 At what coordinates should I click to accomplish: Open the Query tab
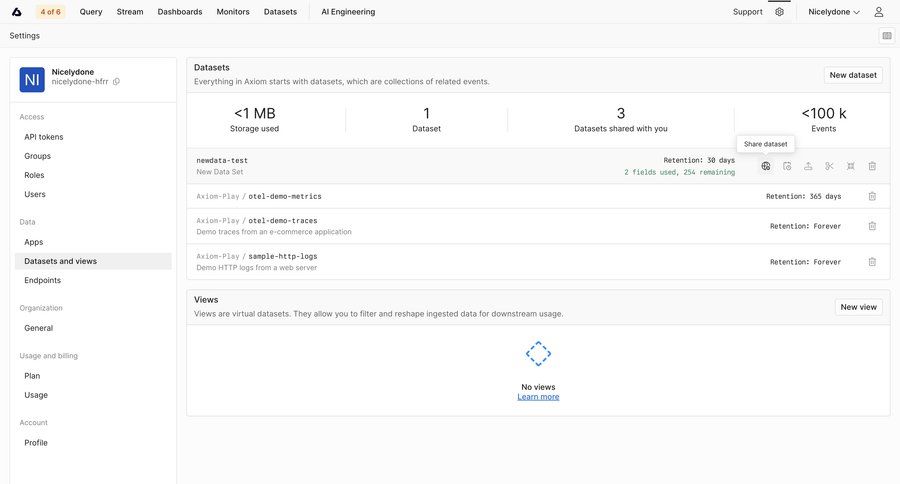click(x=91, y=11)
